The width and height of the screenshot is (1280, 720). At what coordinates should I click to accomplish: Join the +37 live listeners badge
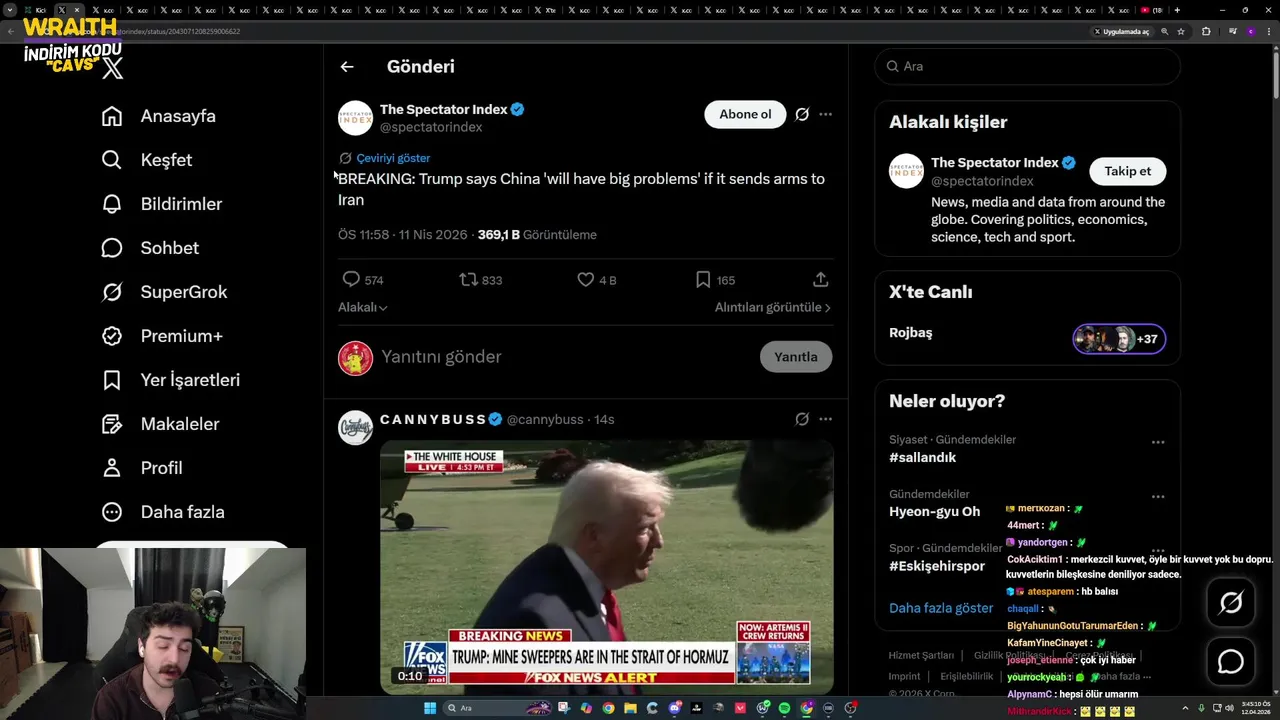pyautogui.click(x=1119, y=339)
